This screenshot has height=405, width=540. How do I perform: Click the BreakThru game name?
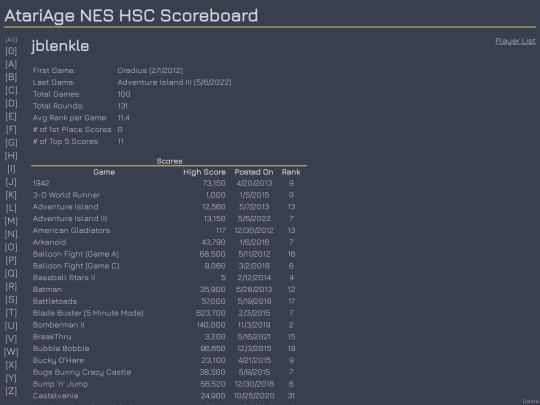point(52,336)
